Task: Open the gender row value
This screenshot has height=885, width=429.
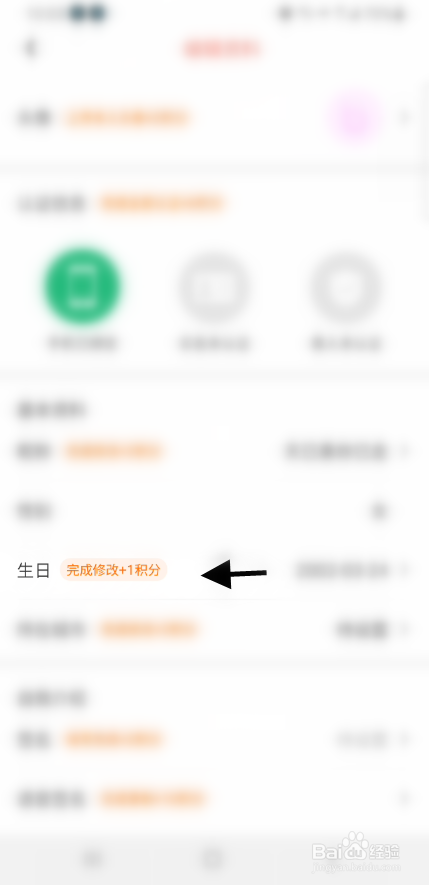Action: pos(379,511)
